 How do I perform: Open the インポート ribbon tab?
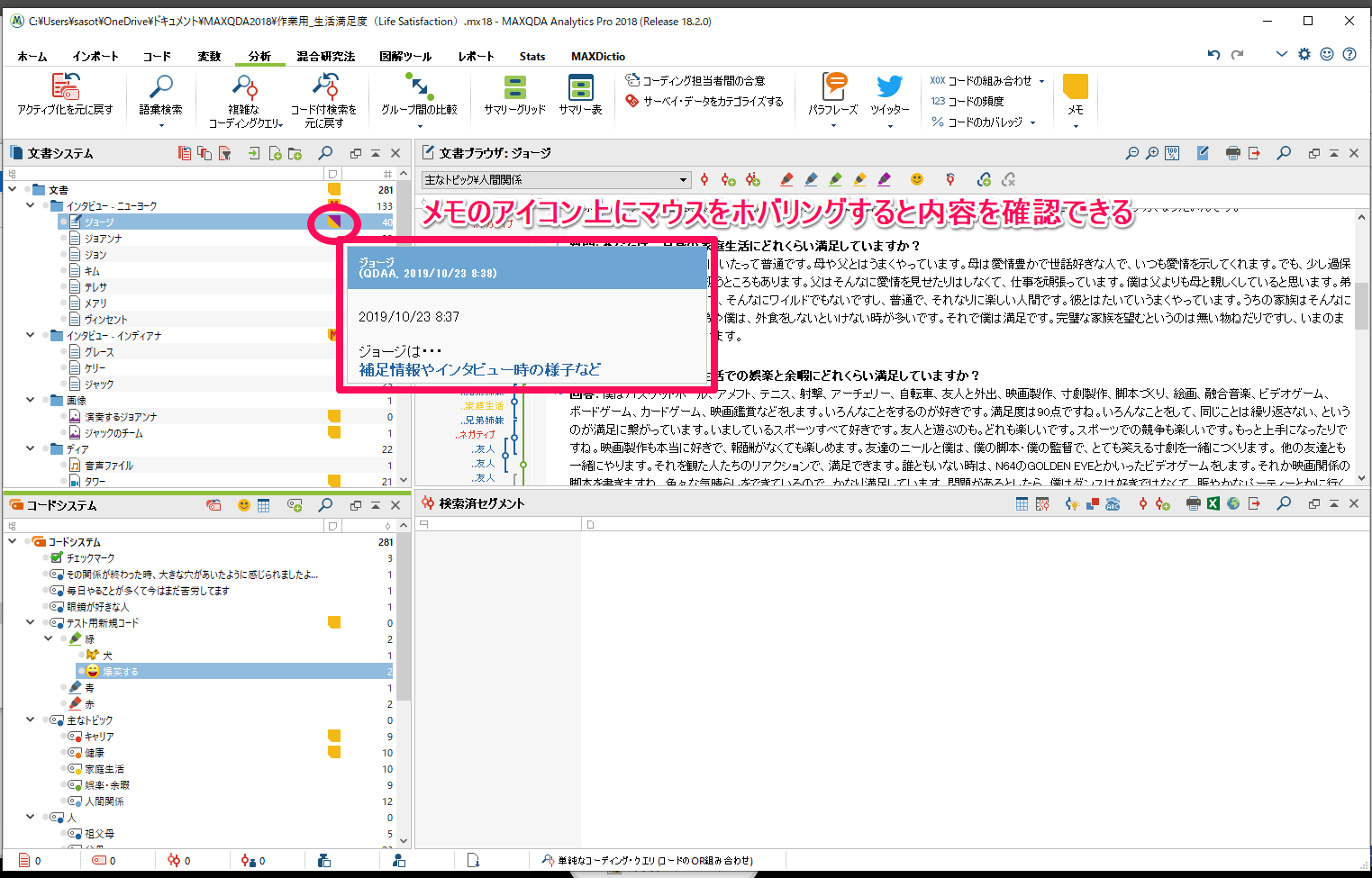(95, 57)
